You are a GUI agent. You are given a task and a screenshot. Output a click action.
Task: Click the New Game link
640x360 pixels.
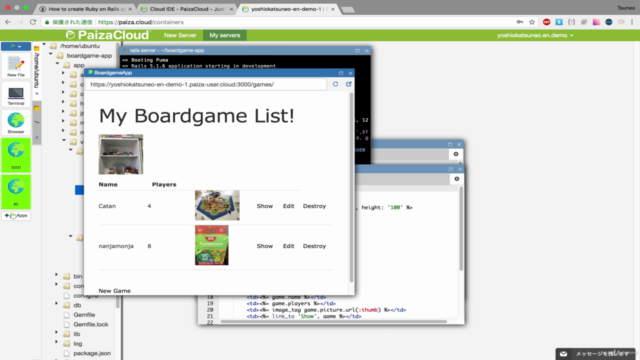pos(115,291)
